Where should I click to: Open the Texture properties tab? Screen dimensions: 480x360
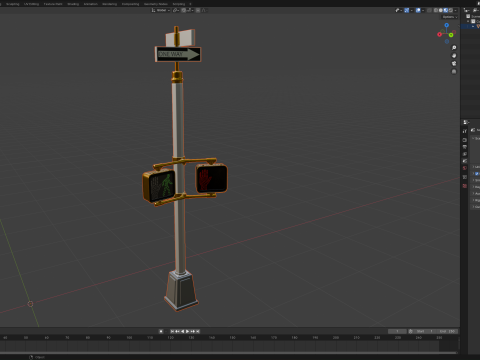(465, 186)
